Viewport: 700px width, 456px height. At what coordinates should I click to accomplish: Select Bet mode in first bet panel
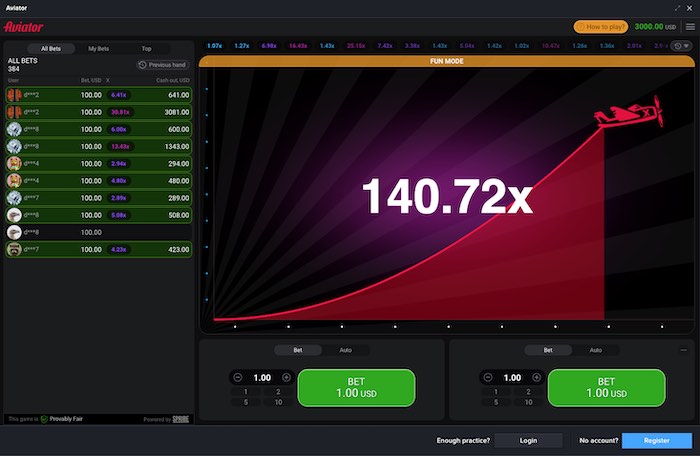pyautogui.click(x=298, y=350)
